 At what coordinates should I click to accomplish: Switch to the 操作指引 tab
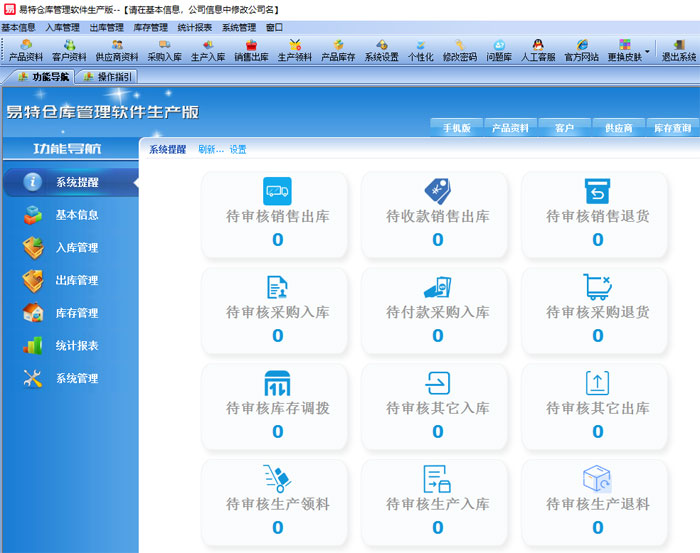click(114, 77)
